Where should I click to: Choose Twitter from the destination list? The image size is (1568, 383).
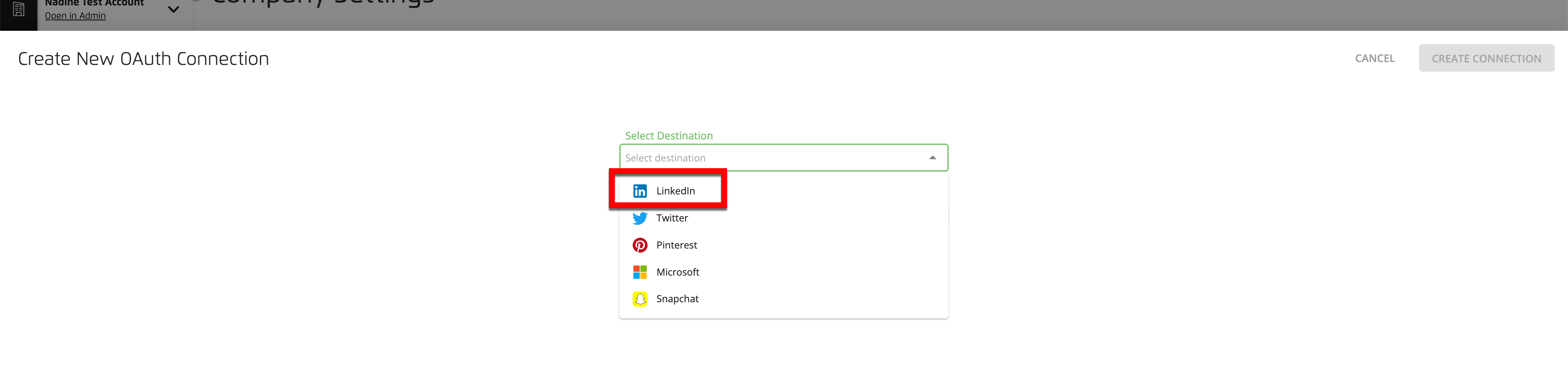(784, 218)
